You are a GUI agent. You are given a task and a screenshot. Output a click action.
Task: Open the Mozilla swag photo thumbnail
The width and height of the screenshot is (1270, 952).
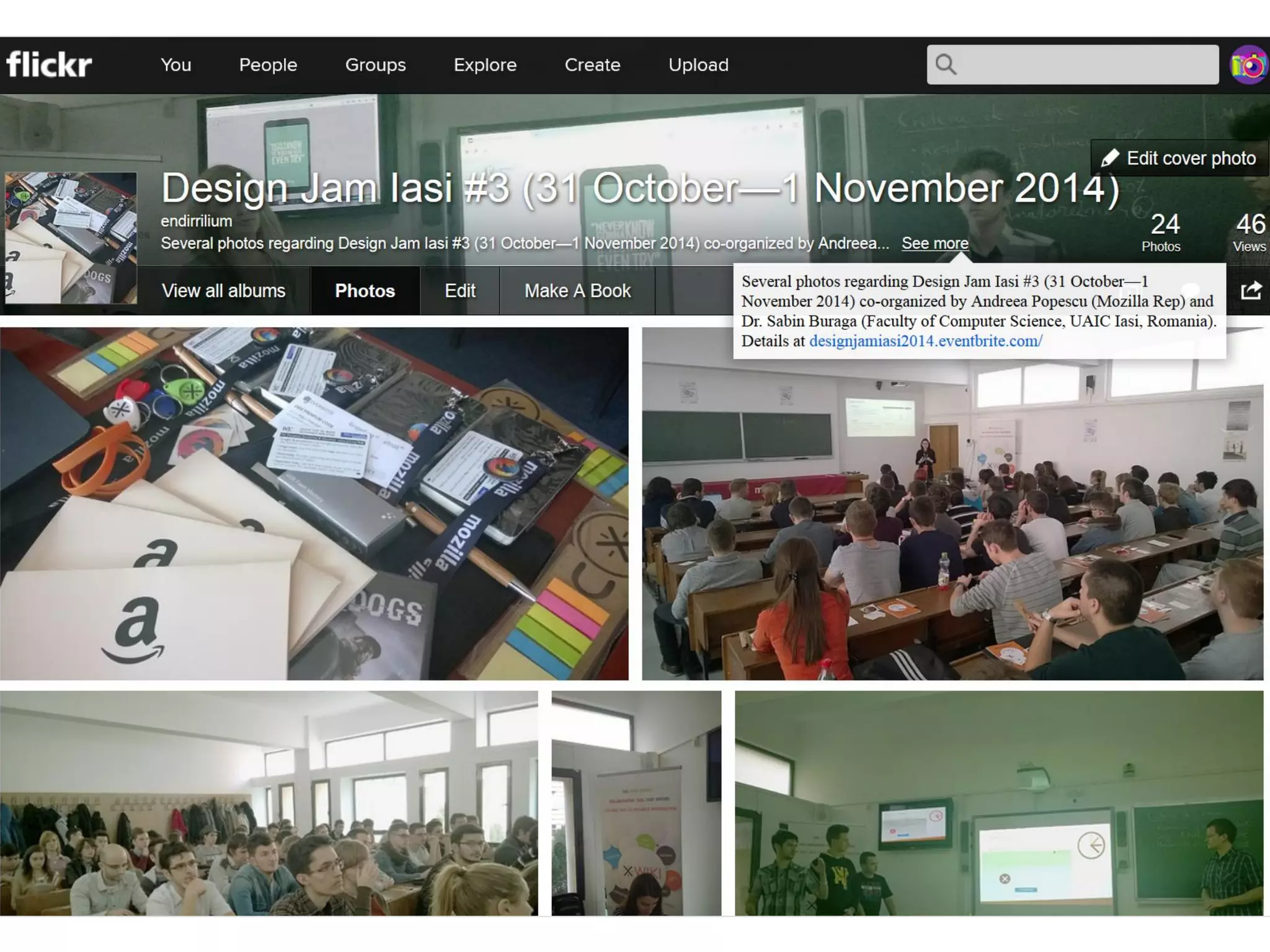pos(314,503)
